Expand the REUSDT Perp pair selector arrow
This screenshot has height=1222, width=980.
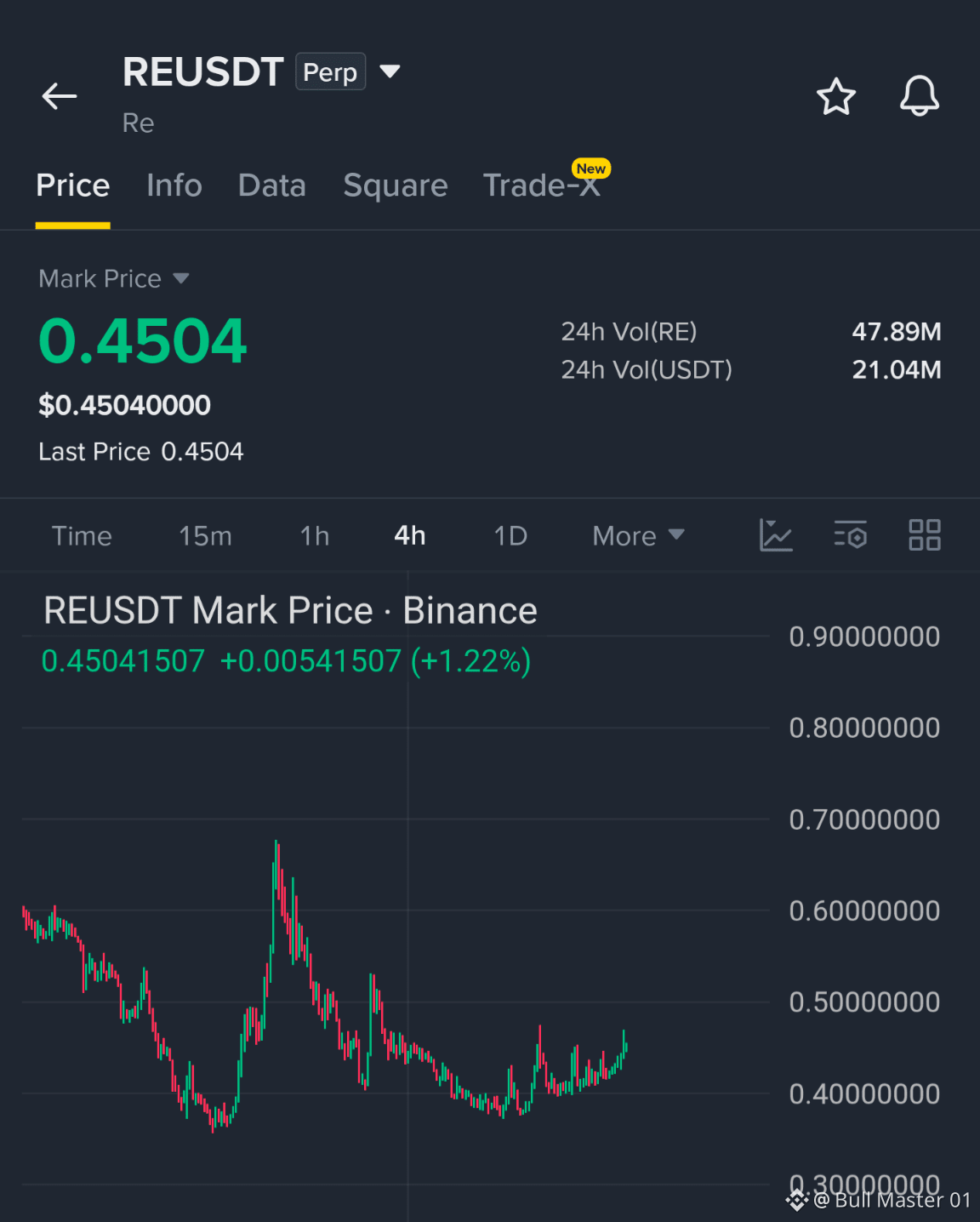point(390,71)
